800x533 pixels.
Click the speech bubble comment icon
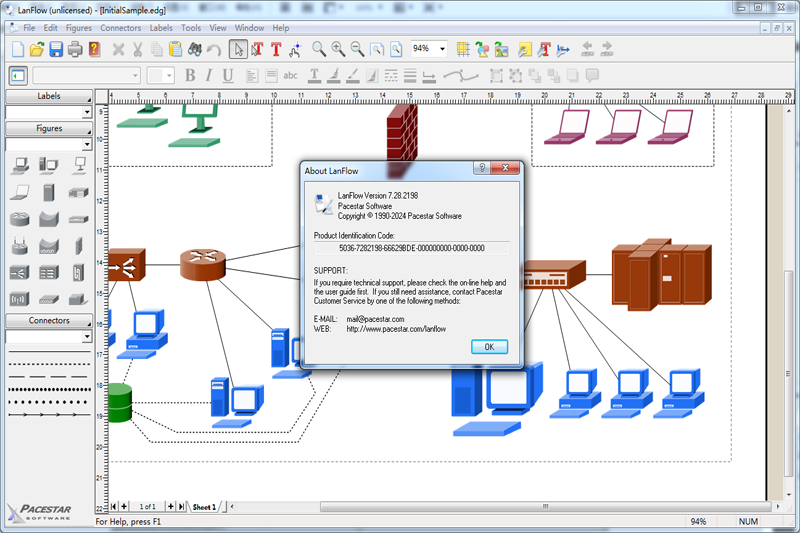click(592, 75)
